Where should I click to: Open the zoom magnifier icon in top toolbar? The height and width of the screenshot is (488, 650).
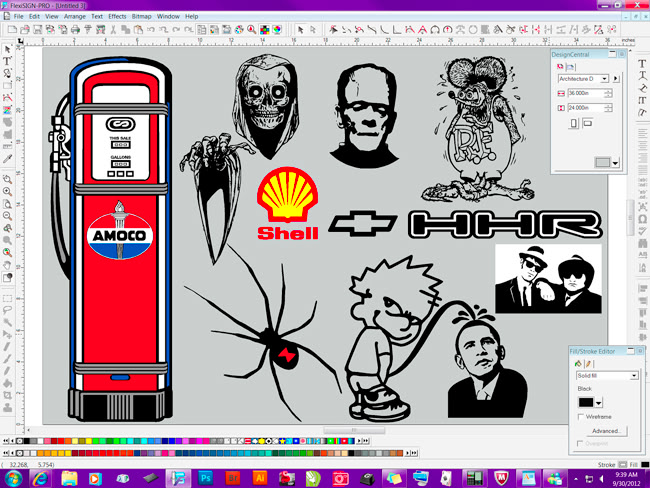pyautogui.click(x=252, y=29)
